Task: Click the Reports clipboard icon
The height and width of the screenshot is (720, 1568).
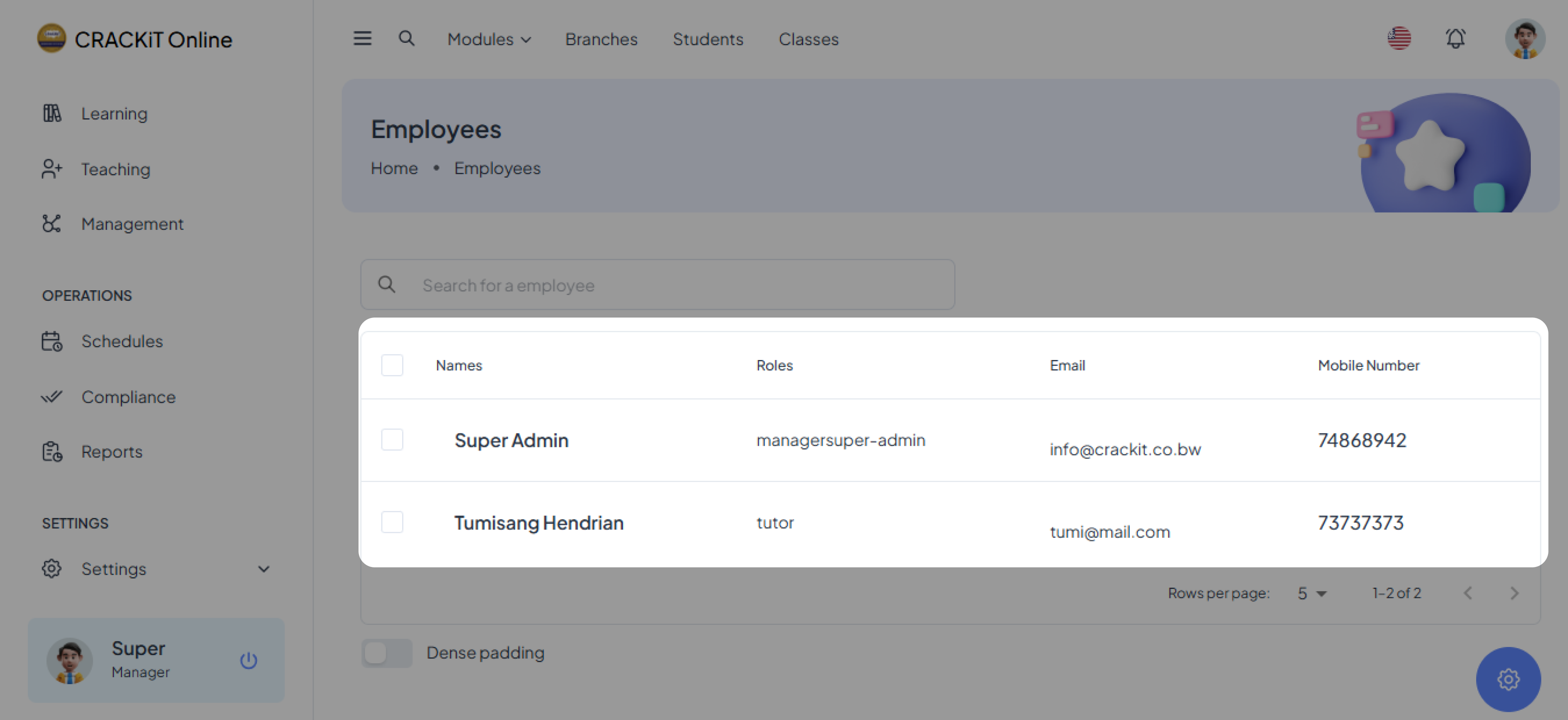Action: pos(52,451)
